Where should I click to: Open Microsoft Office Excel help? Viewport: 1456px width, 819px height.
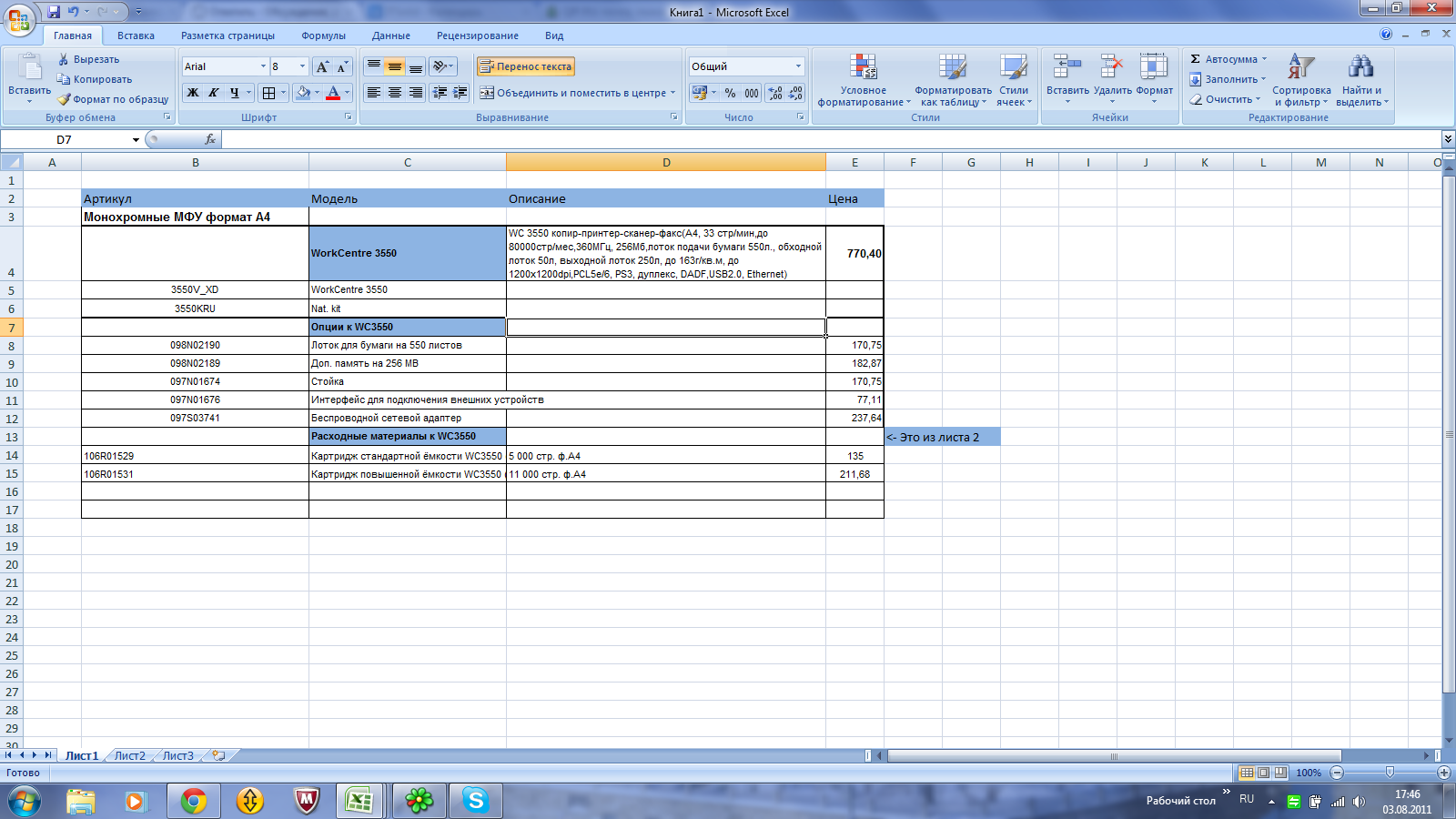pos(1386,35)
